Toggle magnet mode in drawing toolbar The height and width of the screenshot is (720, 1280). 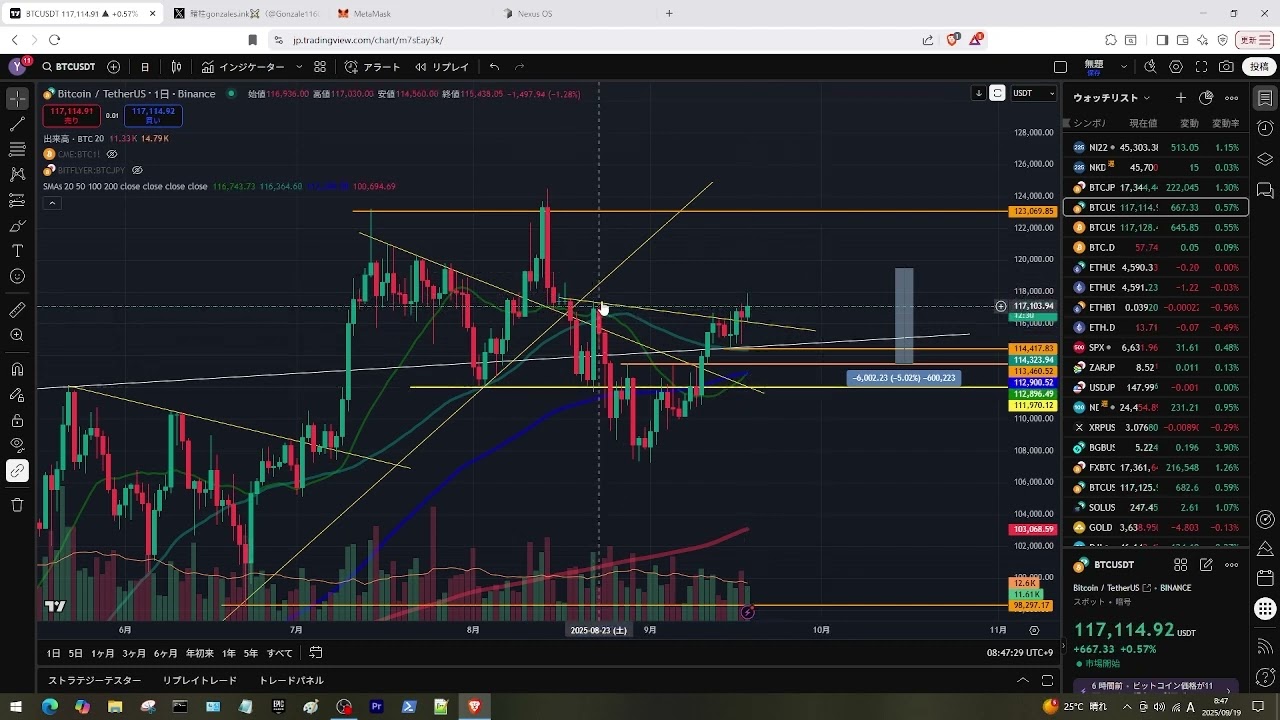17,369
